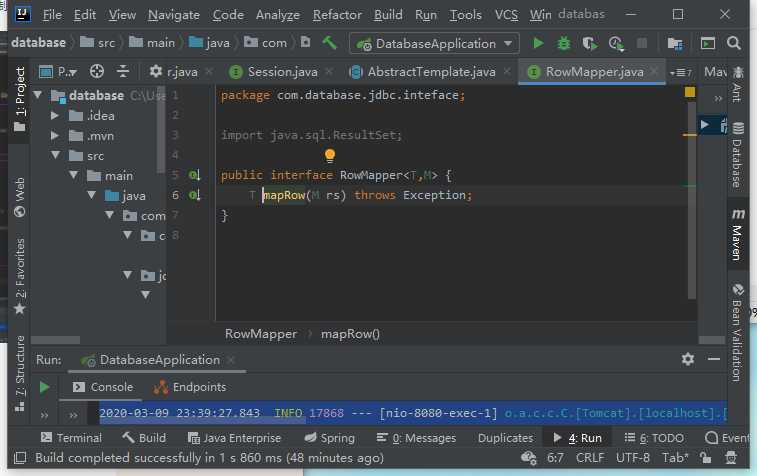Start debugging with the bug icon

click(x=563, y=43)
